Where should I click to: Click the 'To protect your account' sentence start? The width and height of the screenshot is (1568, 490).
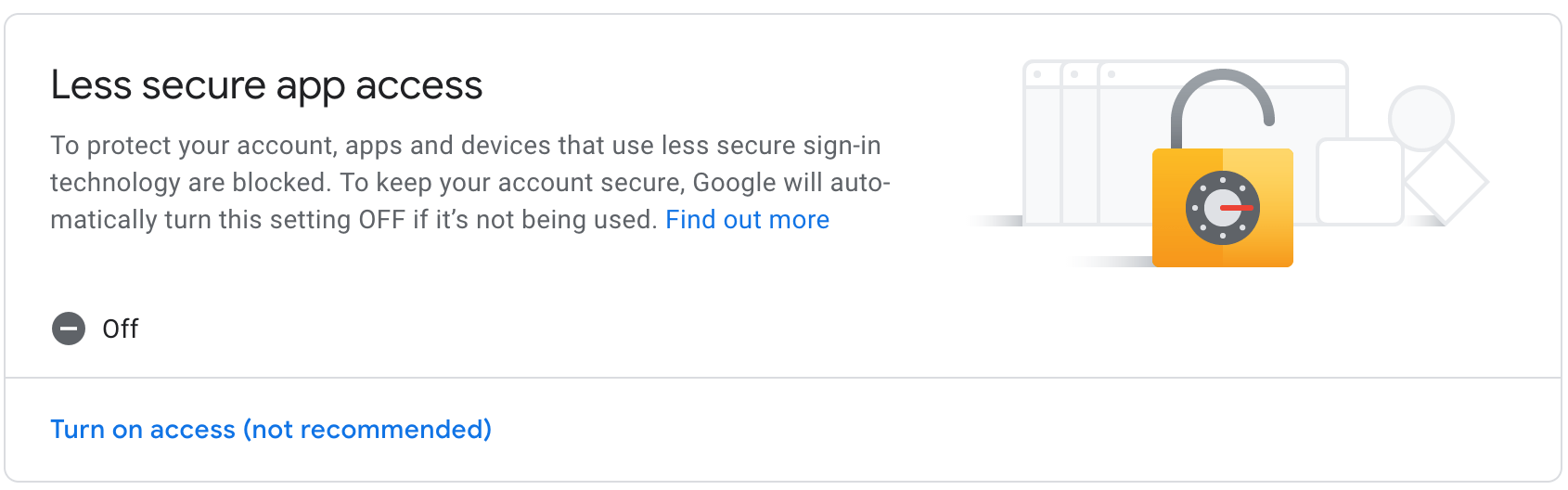(x=193, y=146)
